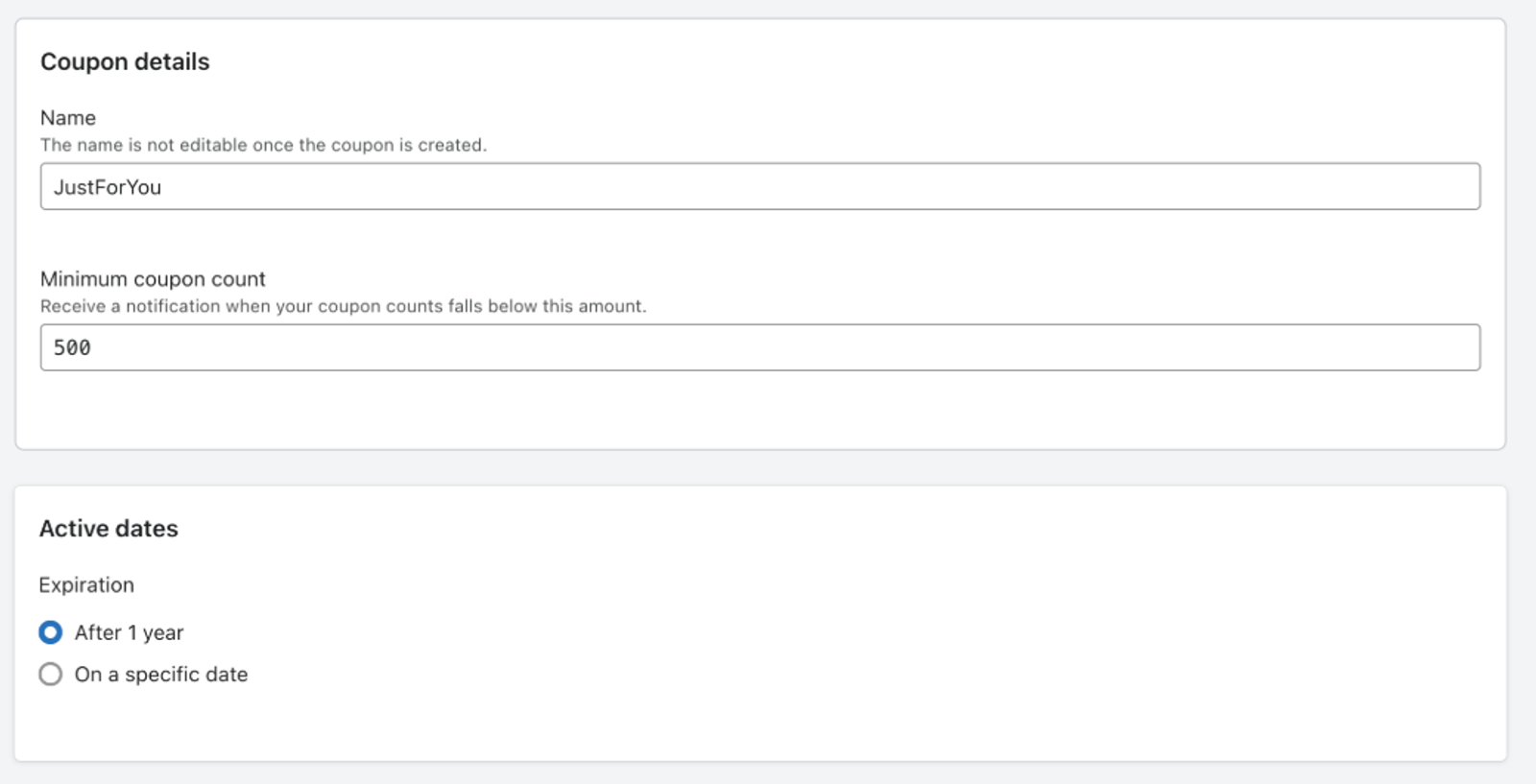Image resolution: width=1536 pixels, height=784 pixels.
Task: Click the 'After 1 year' option label
Action: [129, 632]
